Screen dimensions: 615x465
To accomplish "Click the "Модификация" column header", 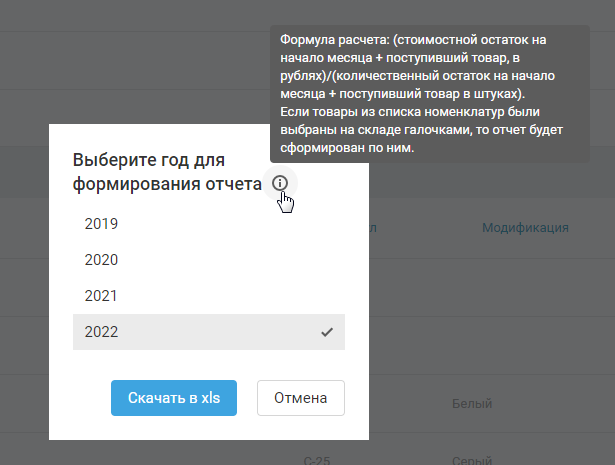I will tap(525, 228).
